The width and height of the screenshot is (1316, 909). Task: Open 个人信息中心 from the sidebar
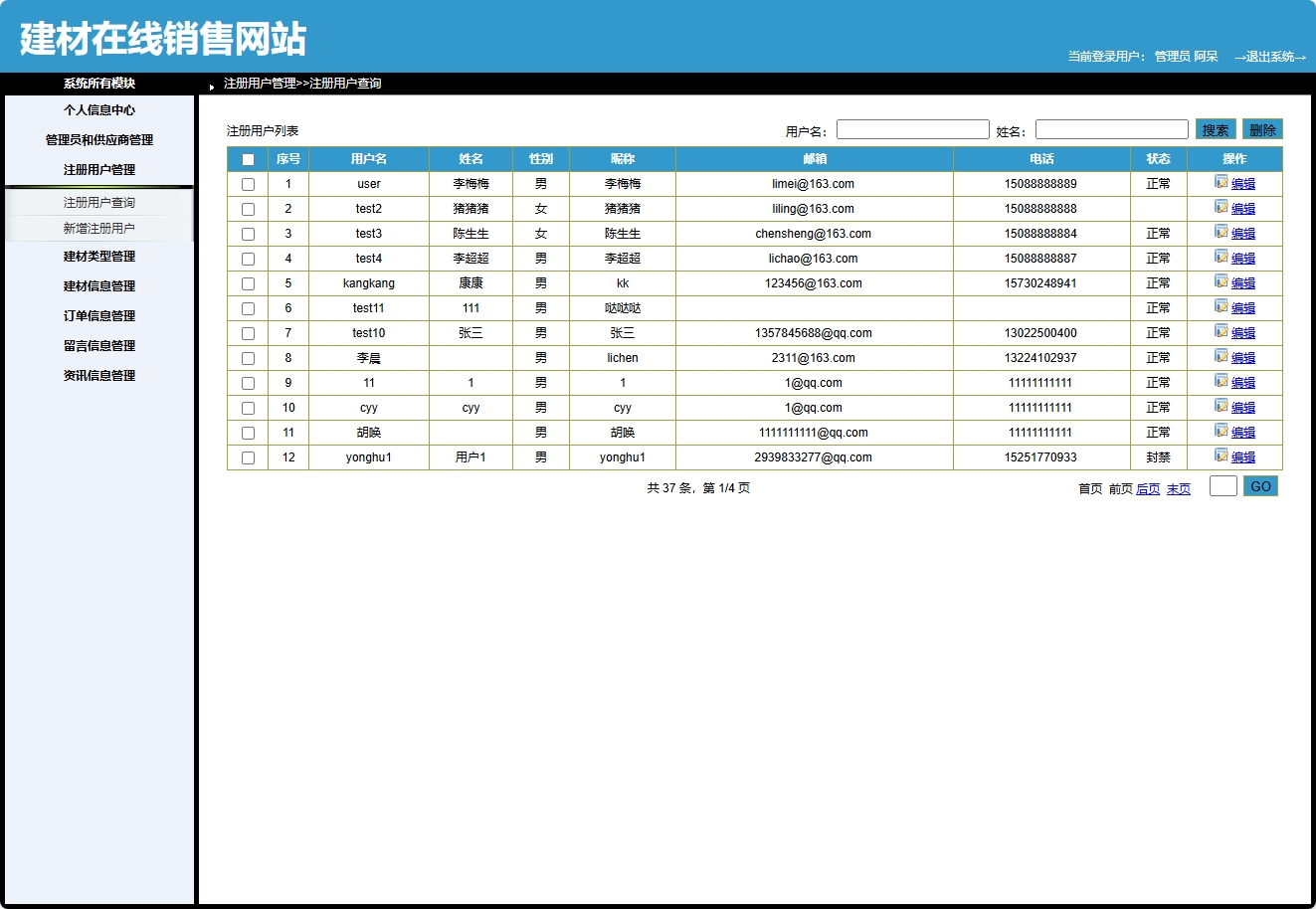click(97, 109)
